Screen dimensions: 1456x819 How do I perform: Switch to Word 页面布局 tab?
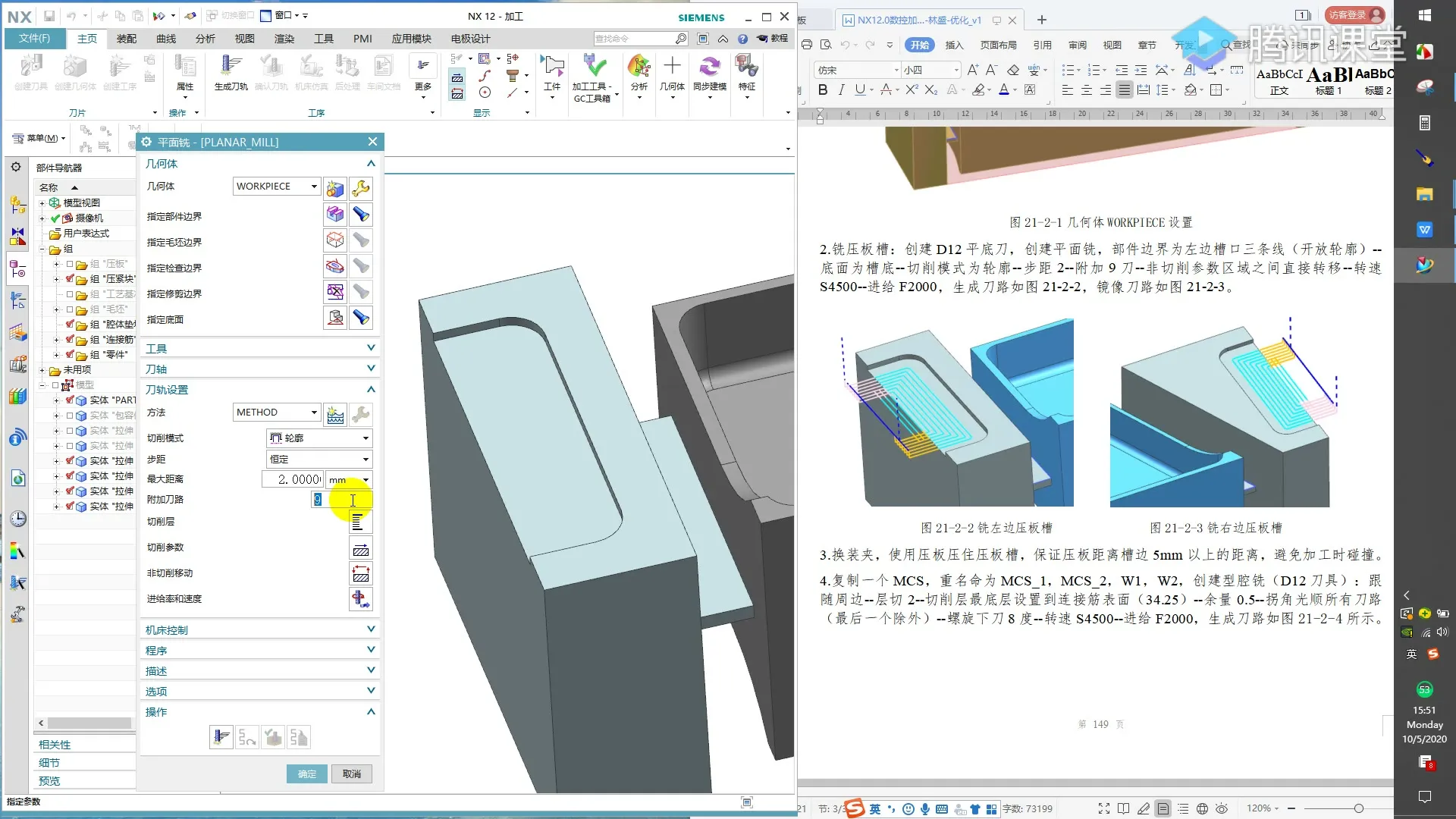(998, 45)
